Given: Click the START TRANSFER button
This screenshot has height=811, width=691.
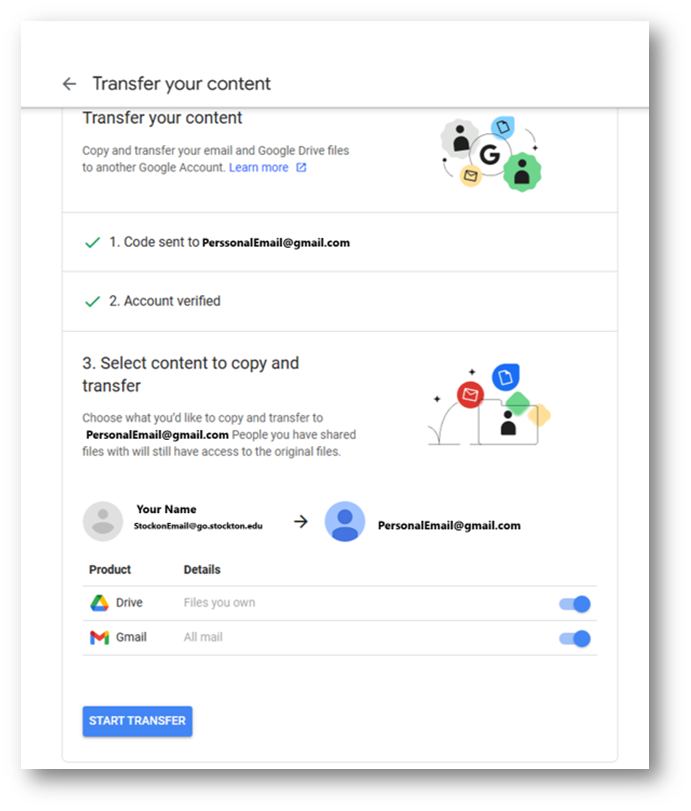Looking at the screenshot, I should (x=138, y=721).
